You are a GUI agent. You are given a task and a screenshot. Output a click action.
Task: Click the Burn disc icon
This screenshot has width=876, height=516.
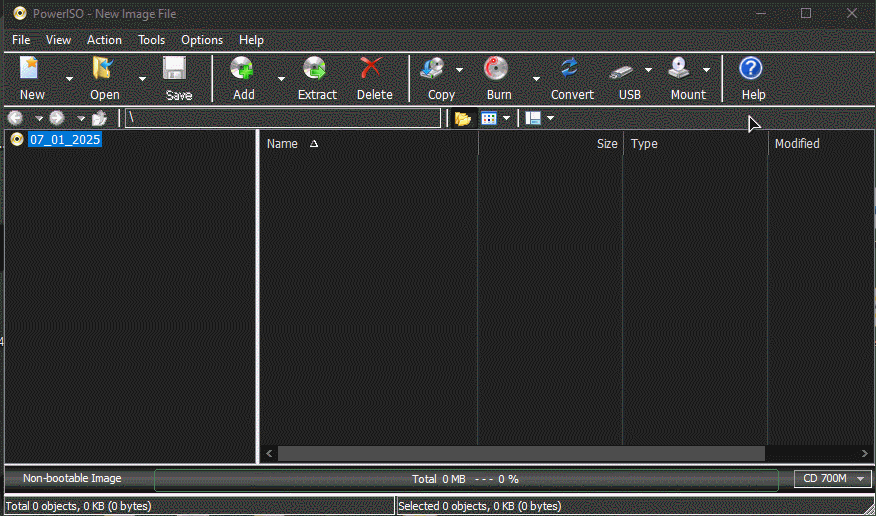496,69
